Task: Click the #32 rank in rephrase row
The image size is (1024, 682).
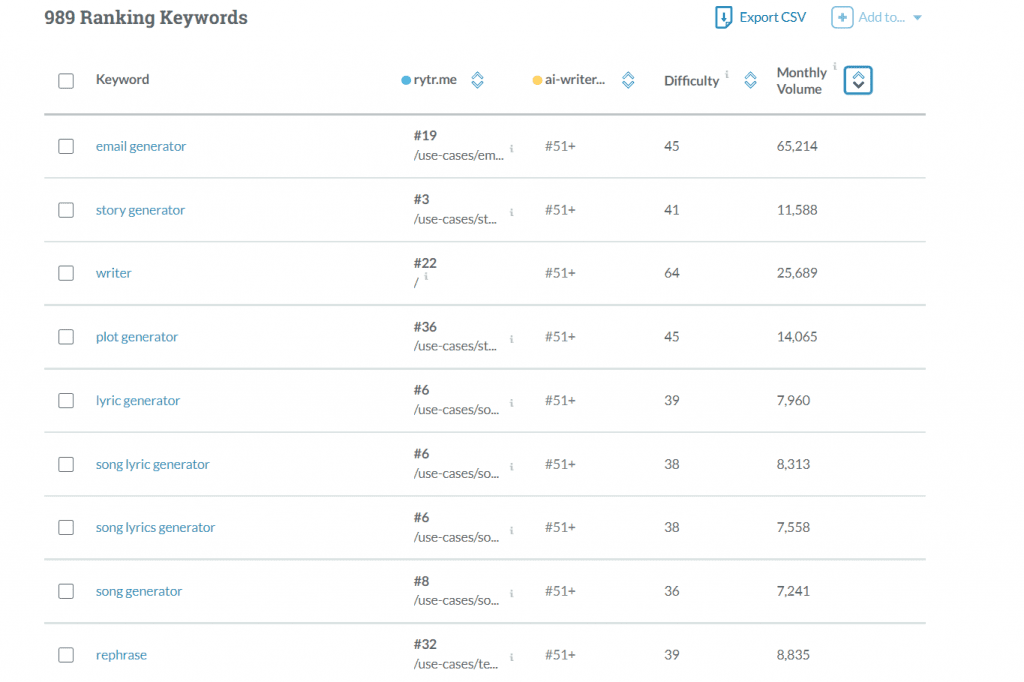Action: (x=425, y=645)
